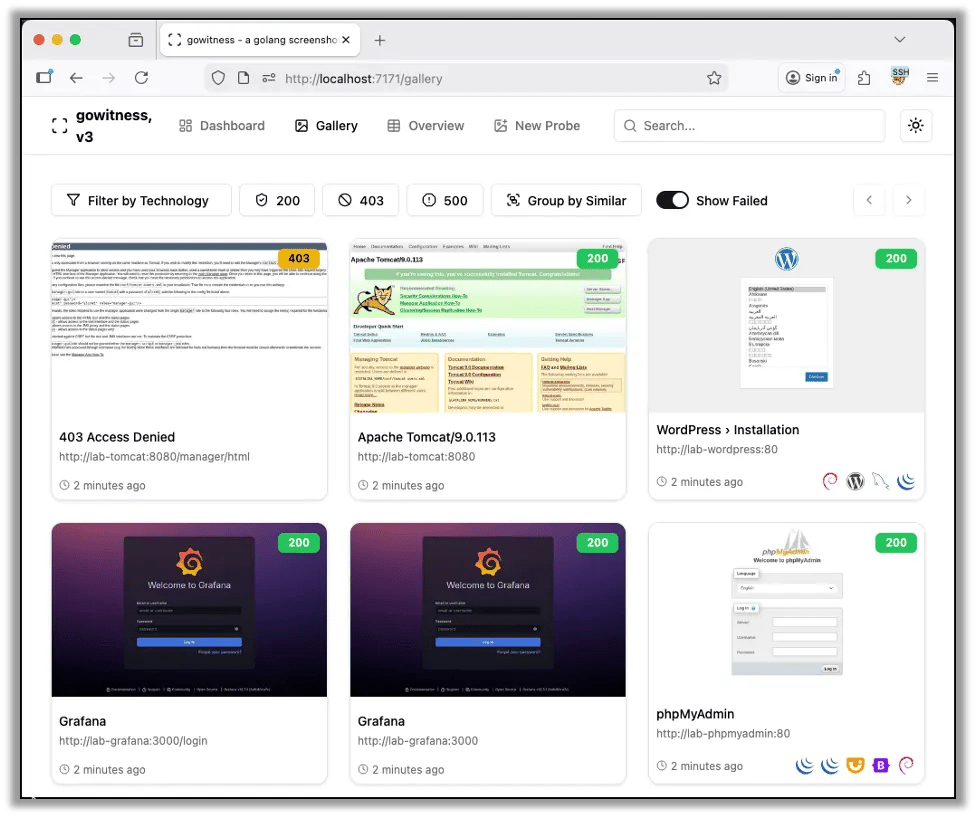This screenshot has height=818, width=976.
Task: Open Apache Tomcat screenshot thumbnail
Action: click(x=488, y=326)
